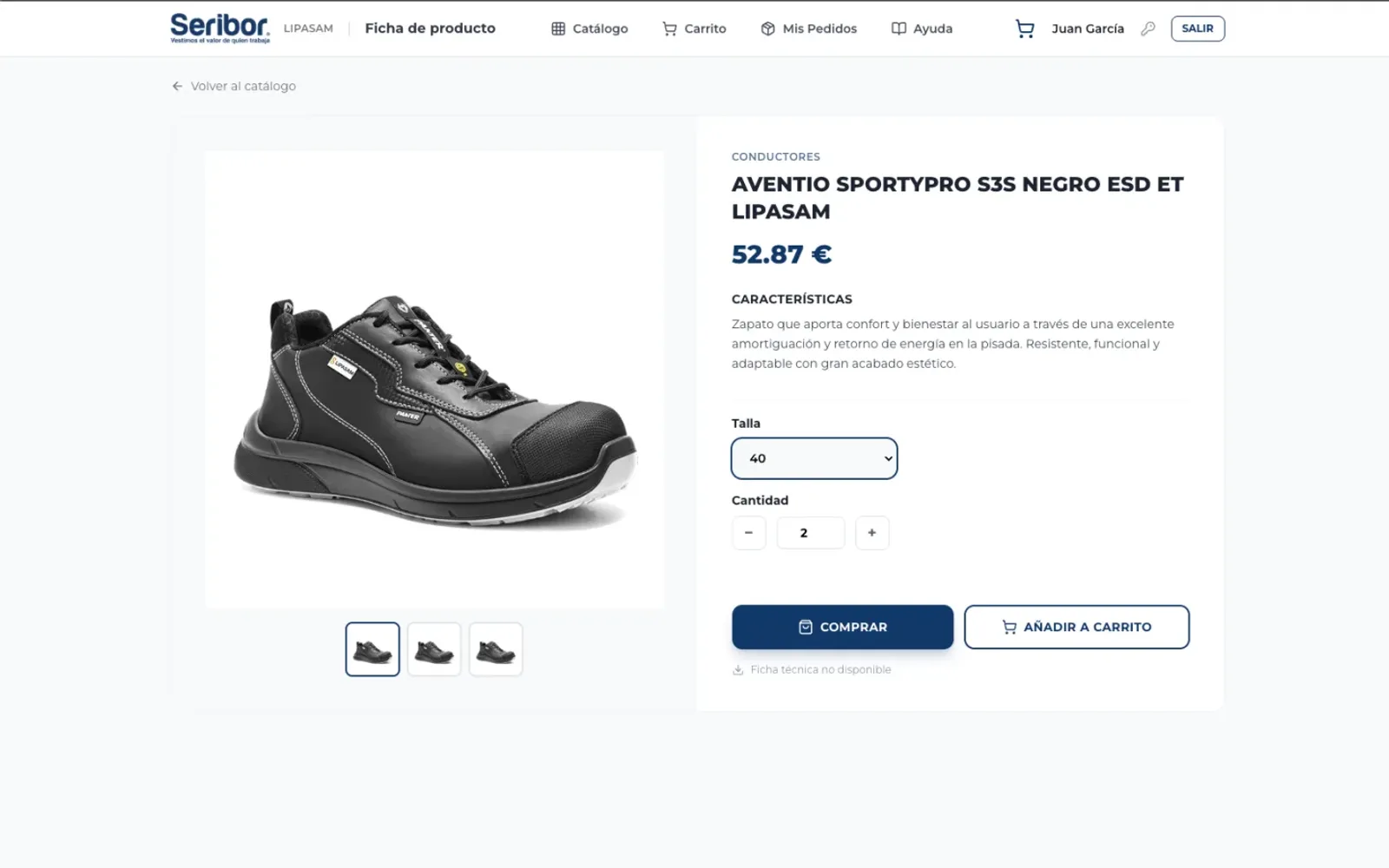Click the LIPASAM label in the header
1389x868 pixels.
click(308, 29)
